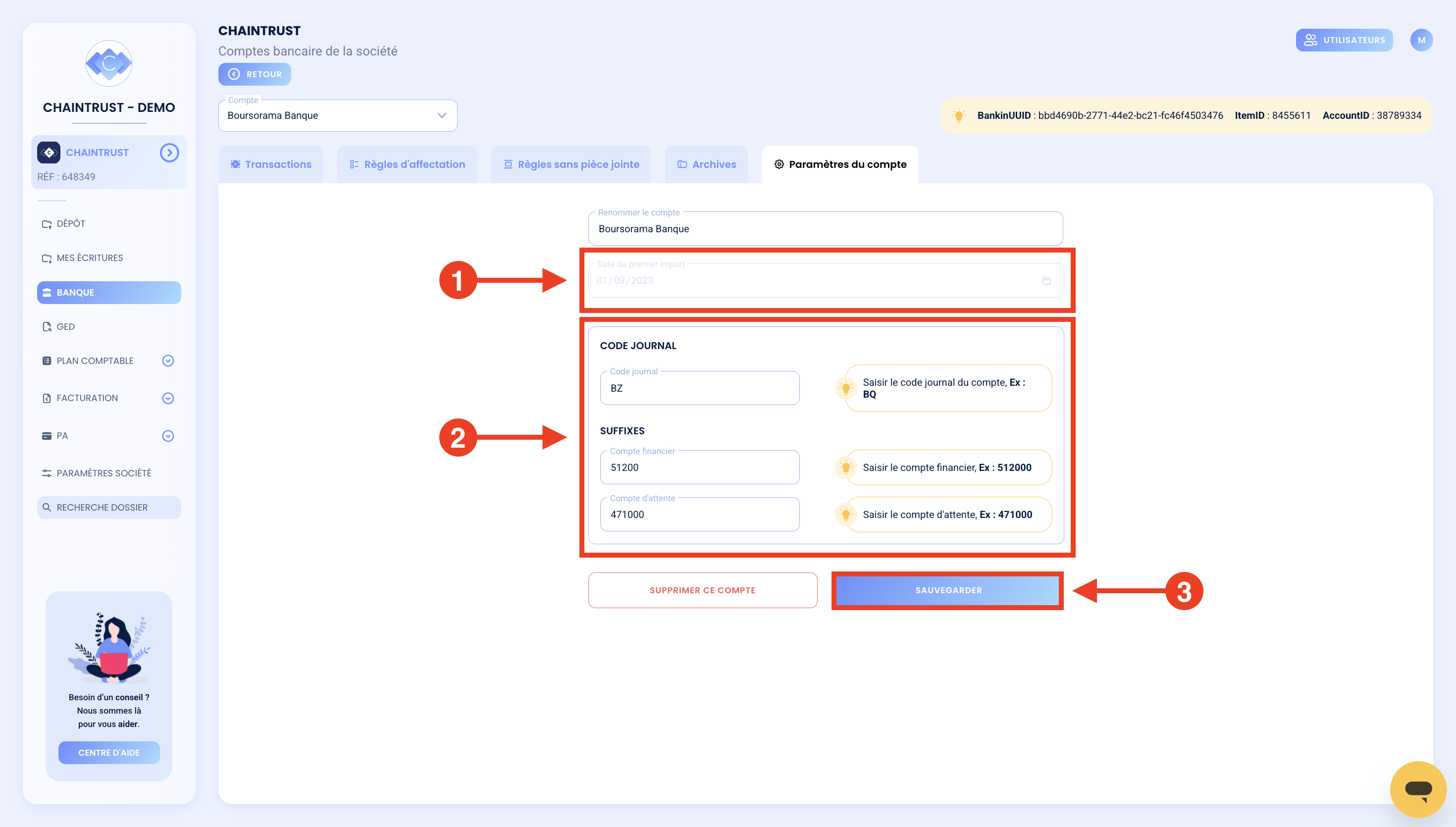Open the Règles sans pièce jointe tab

(x=571, y=164)
